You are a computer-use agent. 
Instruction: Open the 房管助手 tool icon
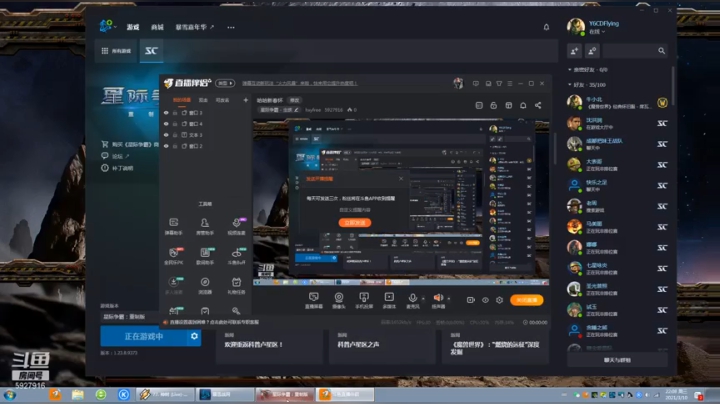pyautogui.click(x=205, y=226)
